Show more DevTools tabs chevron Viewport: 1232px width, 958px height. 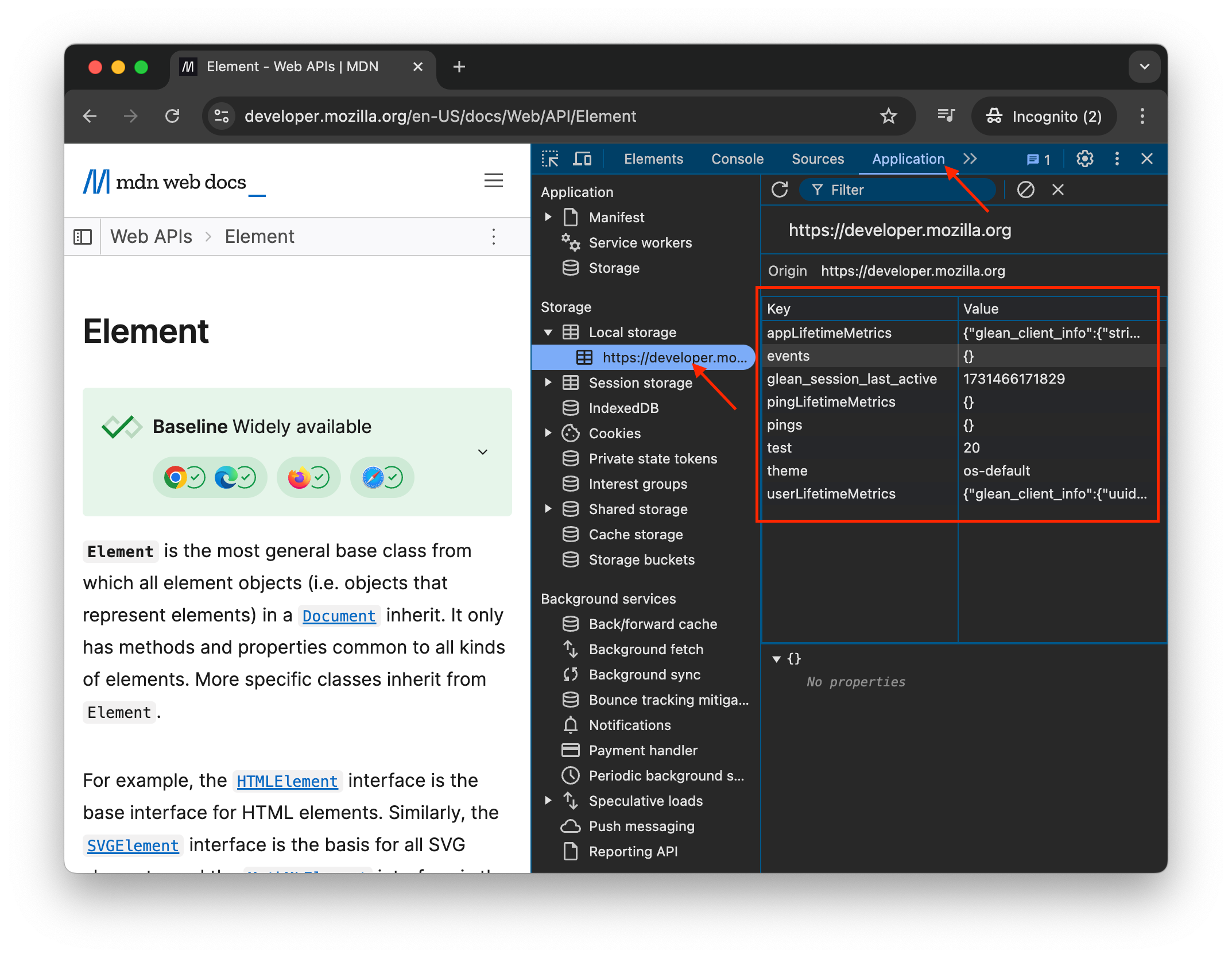pos(970,159)
